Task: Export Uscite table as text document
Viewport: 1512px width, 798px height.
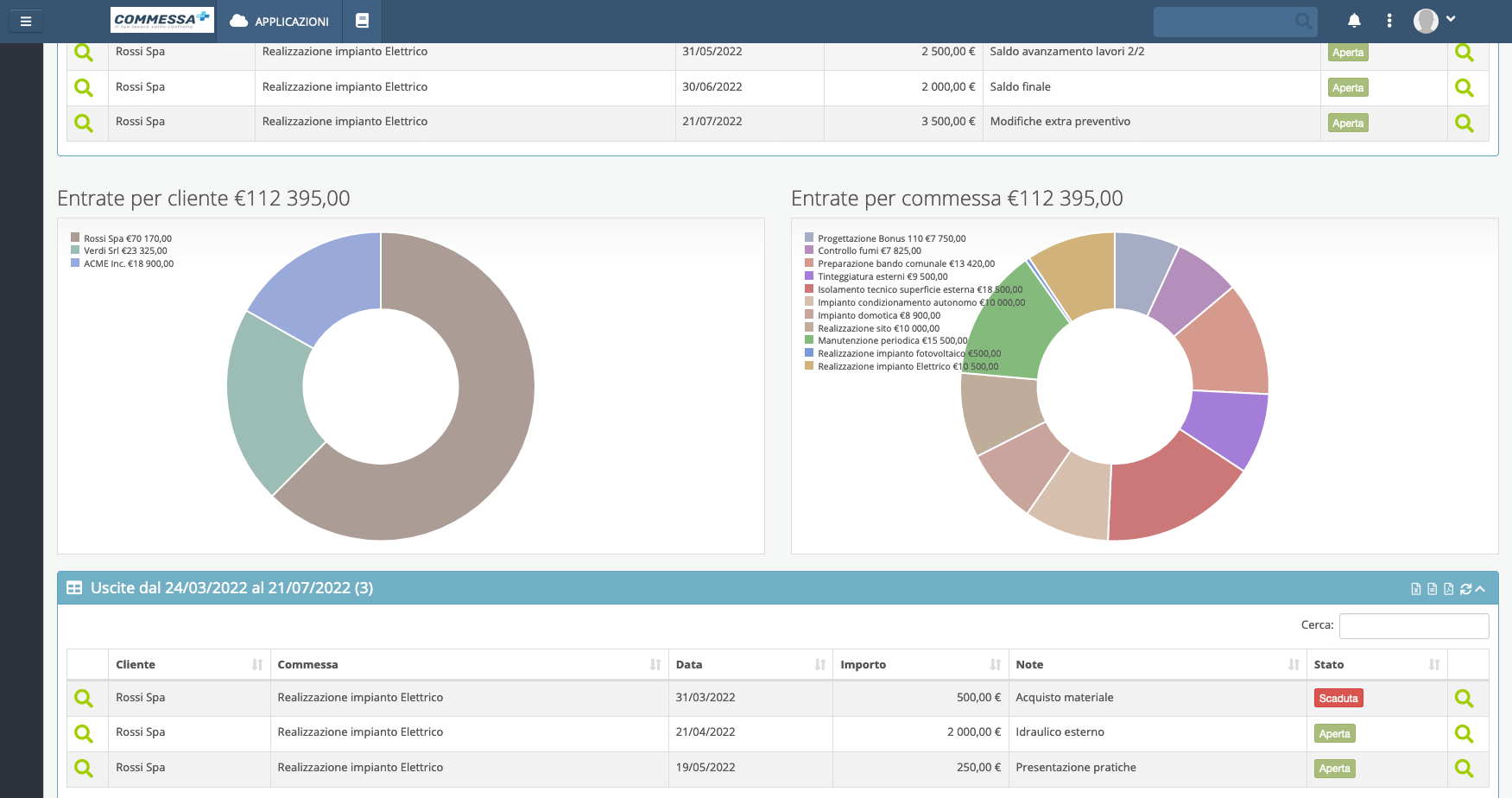Action: [x=1433, y=589]
